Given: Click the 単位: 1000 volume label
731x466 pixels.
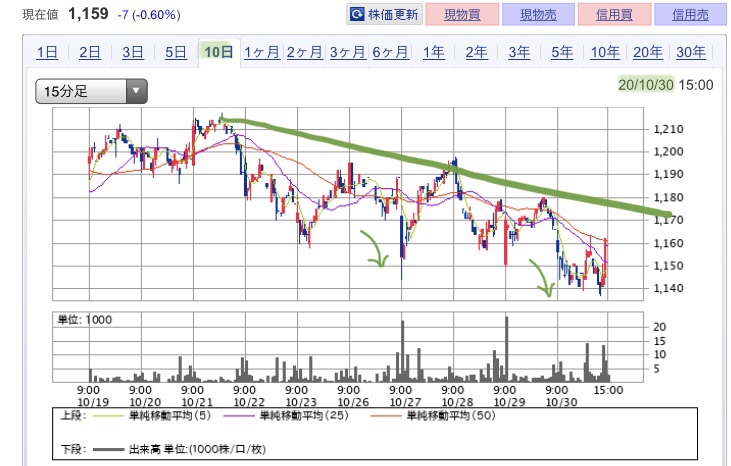Looking at the screenshot, I should pos(85,320).
